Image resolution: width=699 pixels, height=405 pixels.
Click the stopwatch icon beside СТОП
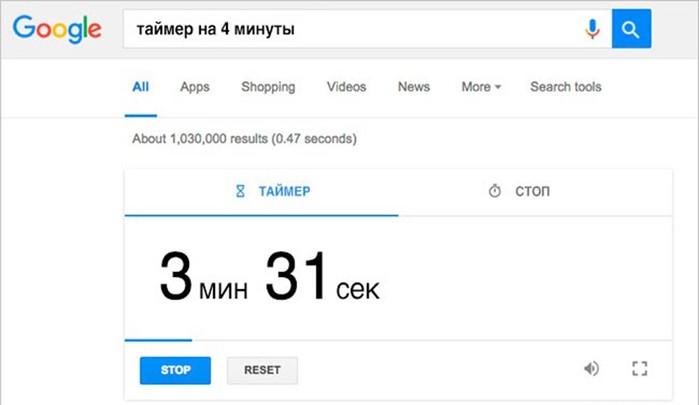(495, 191)
